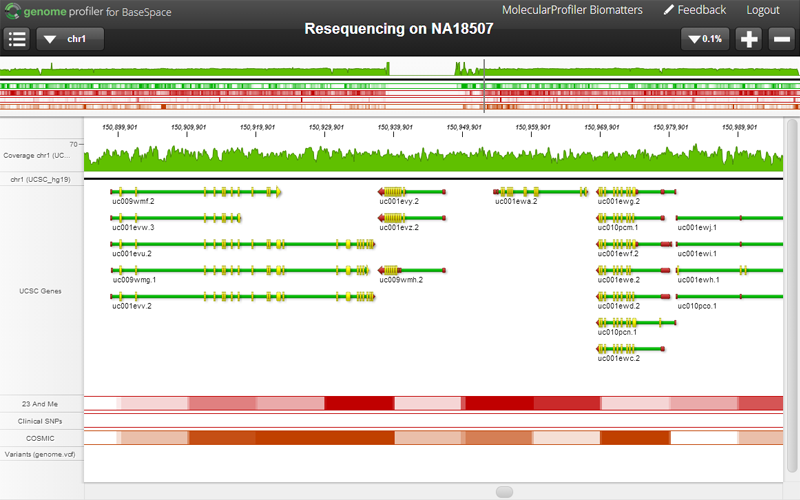
Task: Open the 0.1% zoom level dropdown
Action: pyautogui.click(x=705, y=39)
